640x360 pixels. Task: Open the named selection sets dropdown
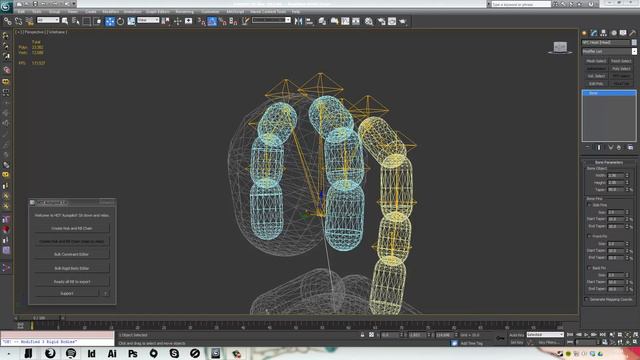coord(271,20)
